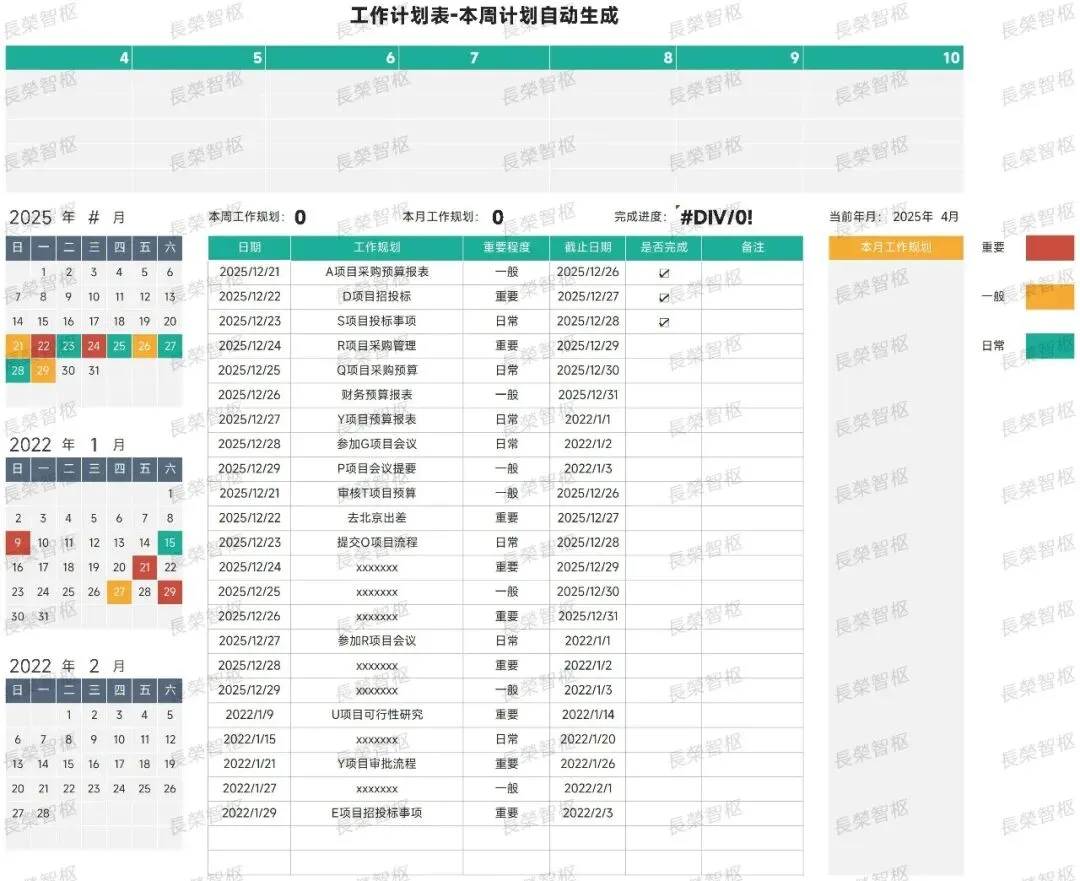Image resolution: width=1080 pixels, height=881 pixels.
Task: Click the Y项目审批流程 plan cell
Action: (x=377, y=764)
